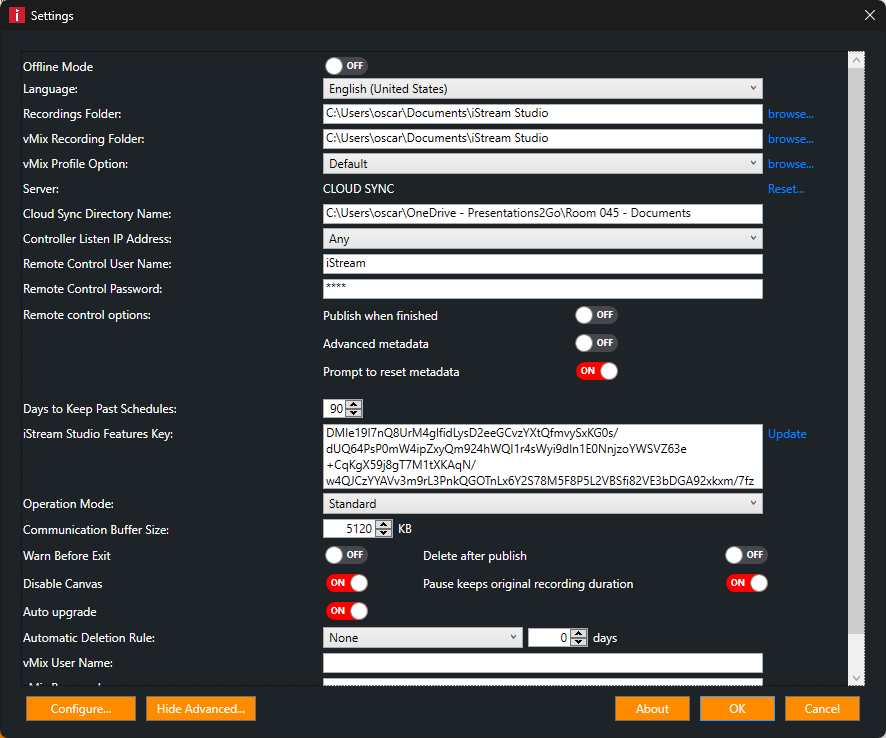Click scrollbar down arrow
This screenshot has width=886, height=738.
point(856,678)
